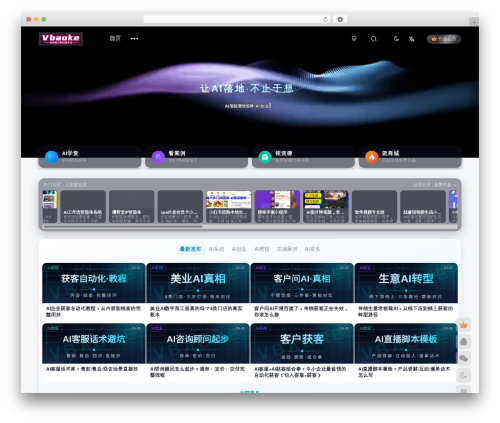Open the purple mini-program carousel thumbnail
Viewport: 500px width, 423px height.
click(x=277, y=199)
